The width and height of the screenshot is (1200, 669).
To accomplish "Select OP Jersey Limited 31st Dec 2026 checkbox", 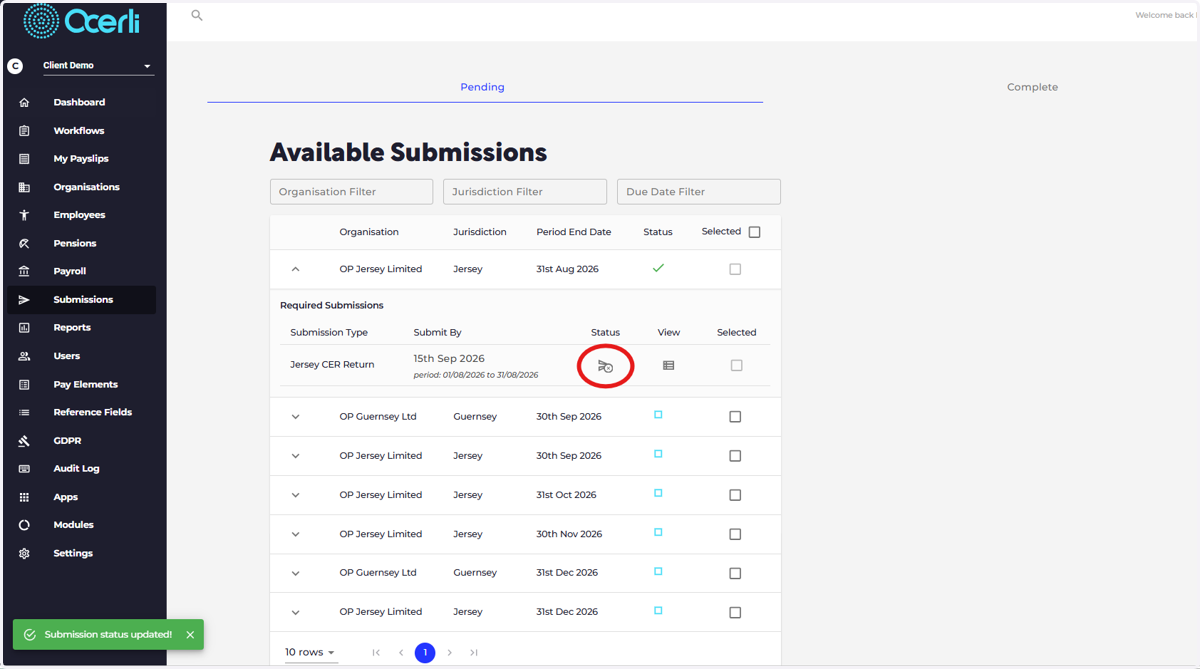I will [x=735, y=613].
